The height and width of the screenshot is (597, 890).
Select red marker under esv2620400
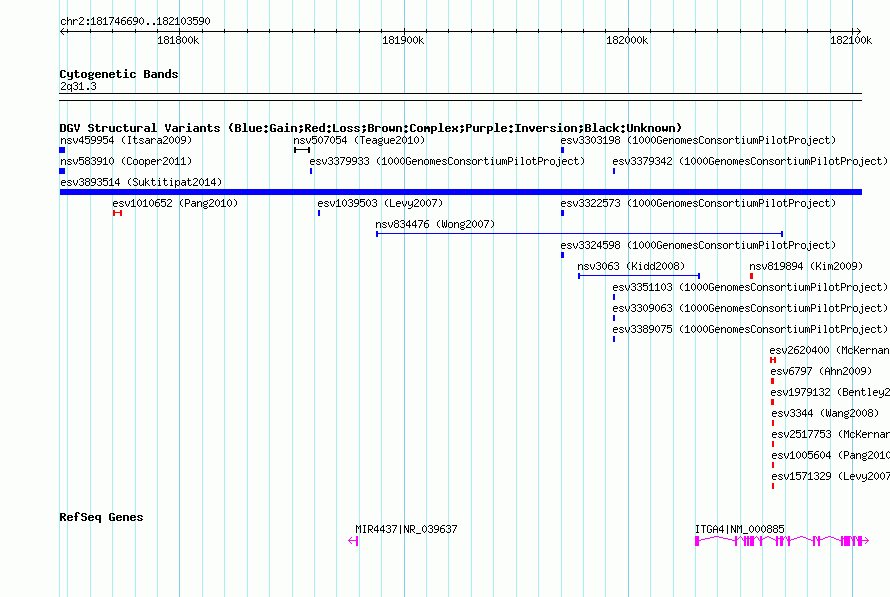[x=773, y=360]
